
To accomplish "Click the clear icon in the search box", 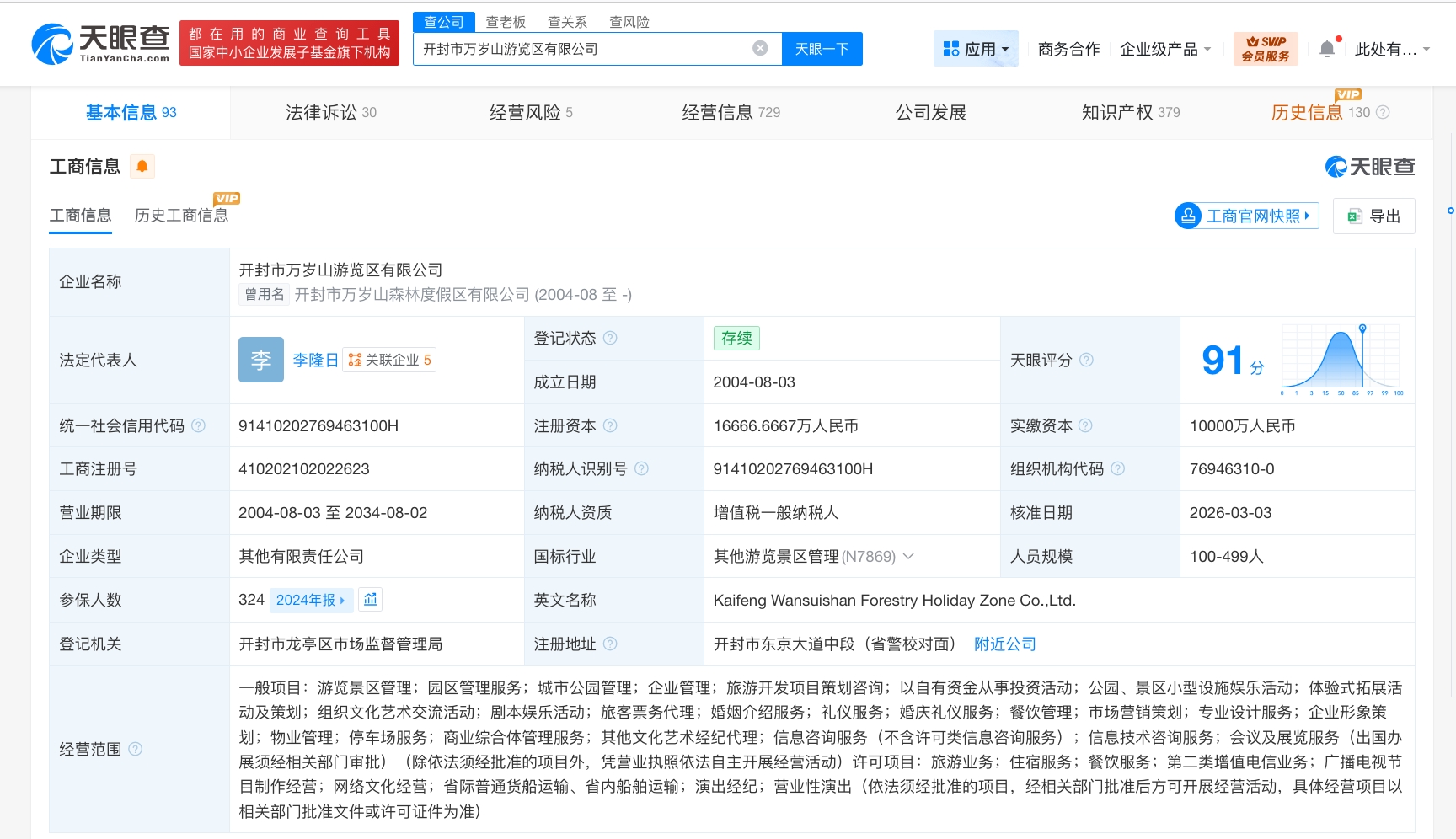I will [761, 48].
